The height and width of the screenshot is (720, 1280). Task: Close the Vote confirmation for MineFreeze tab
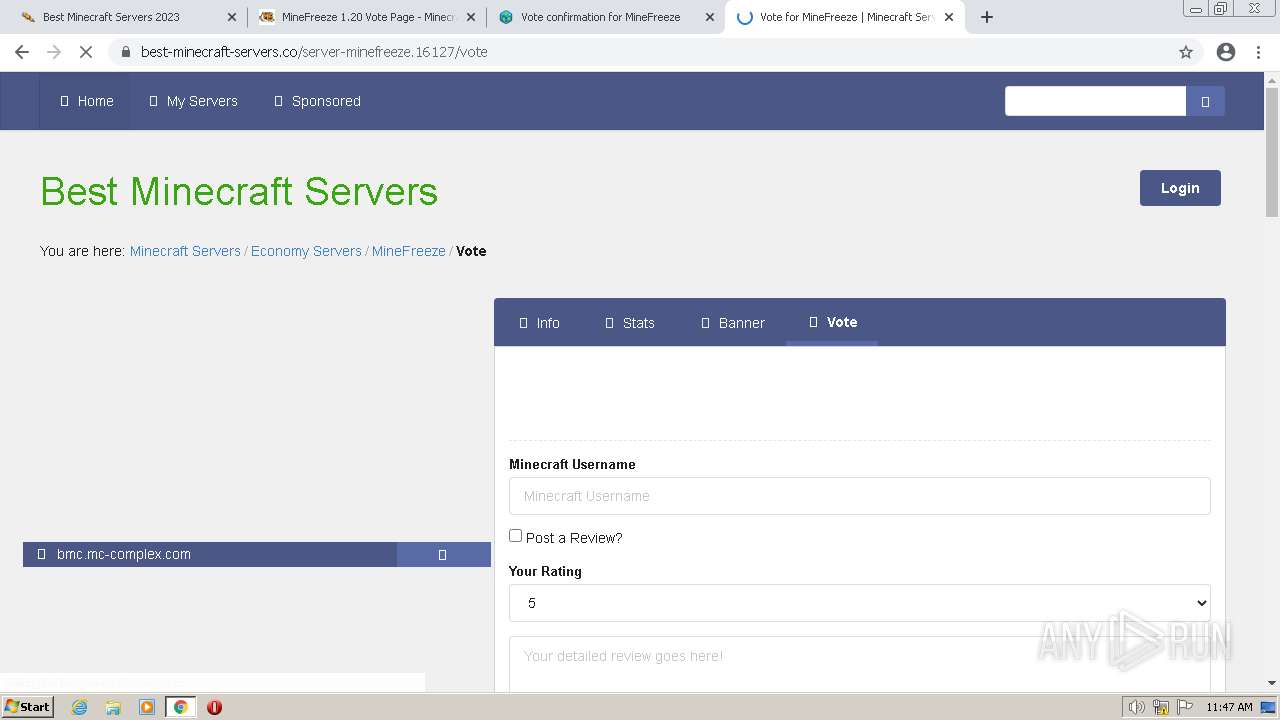(710, 17)
